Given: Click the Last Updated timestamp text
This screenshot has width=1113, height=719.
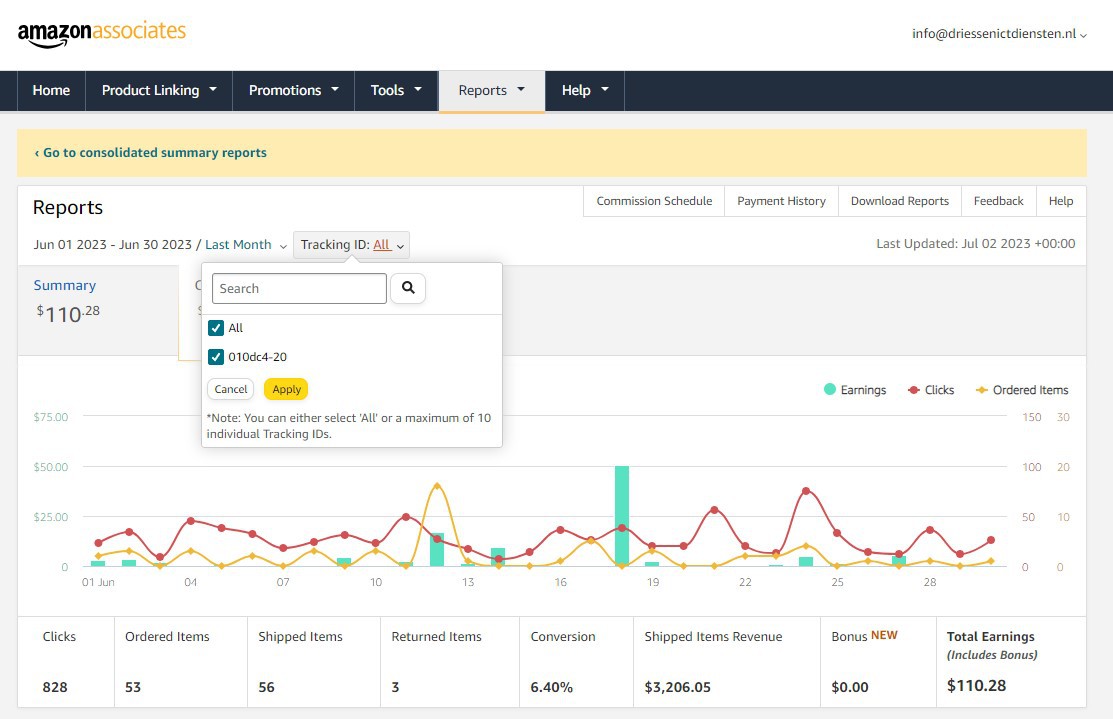Looking at the screenshot, I should pos(975,243).
